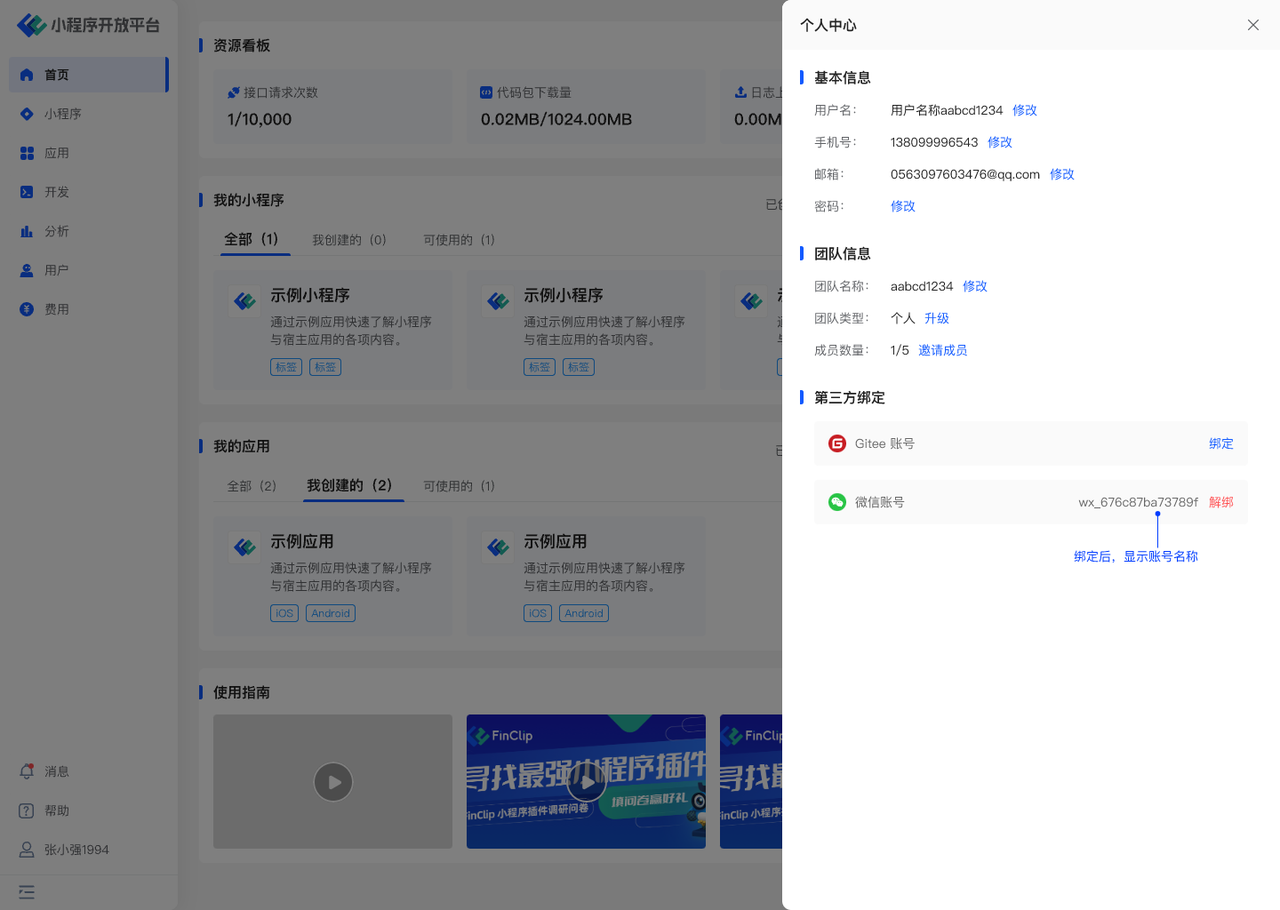Screen dimensions: 1280x910
Task: Open the 消息 notification bell
Action: coord(27,771)
